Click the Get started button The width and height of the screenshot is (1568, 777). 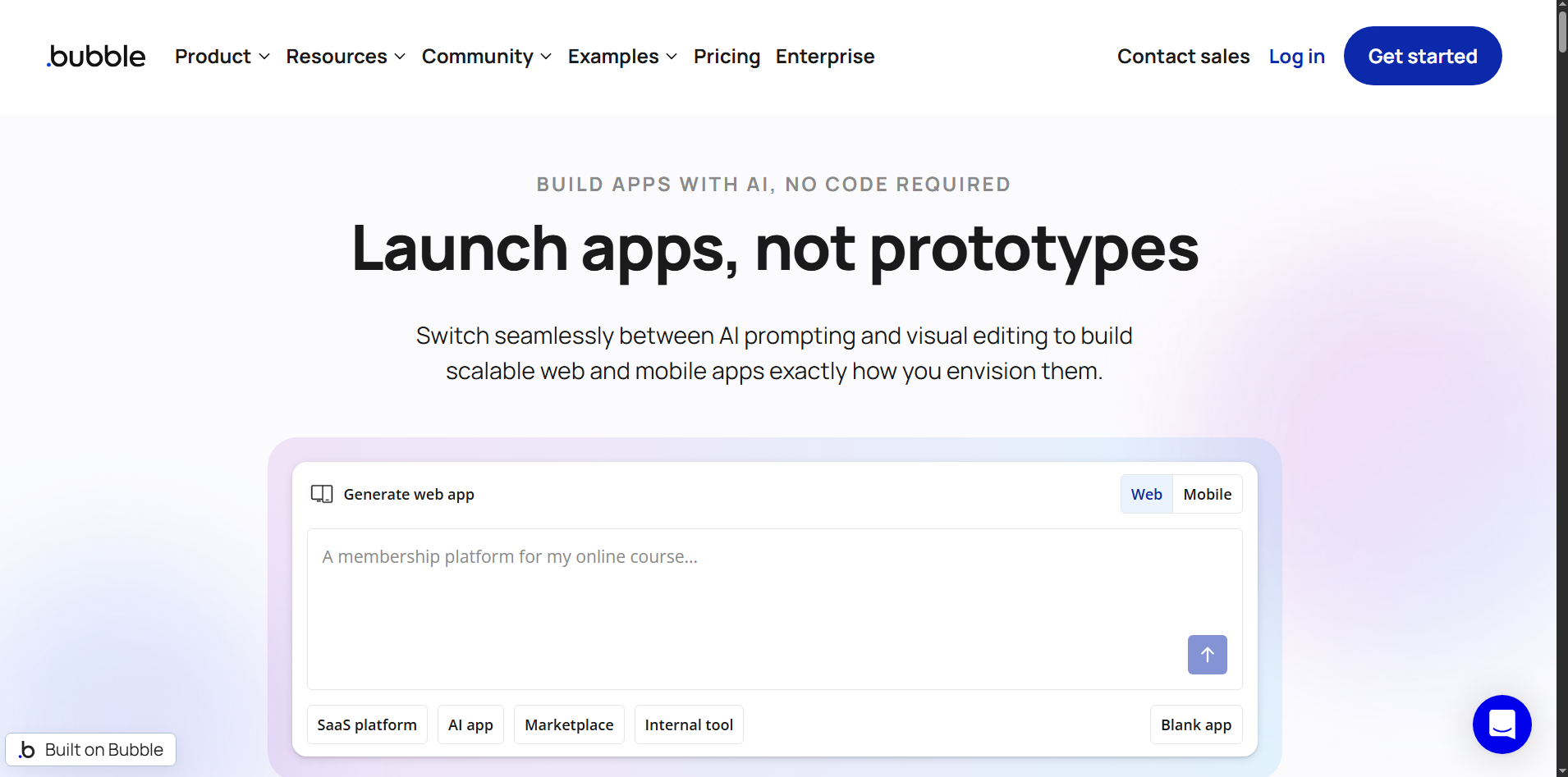1423,56
